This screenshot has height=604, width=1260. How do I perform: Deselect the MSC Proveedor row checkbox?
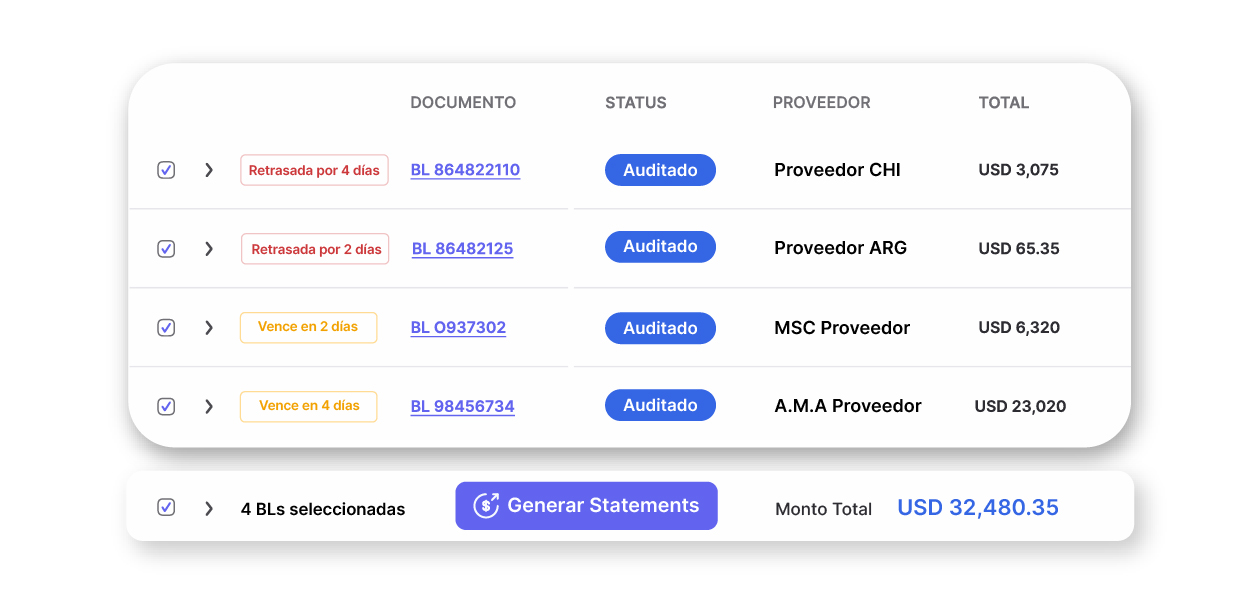tap(166, 328)
